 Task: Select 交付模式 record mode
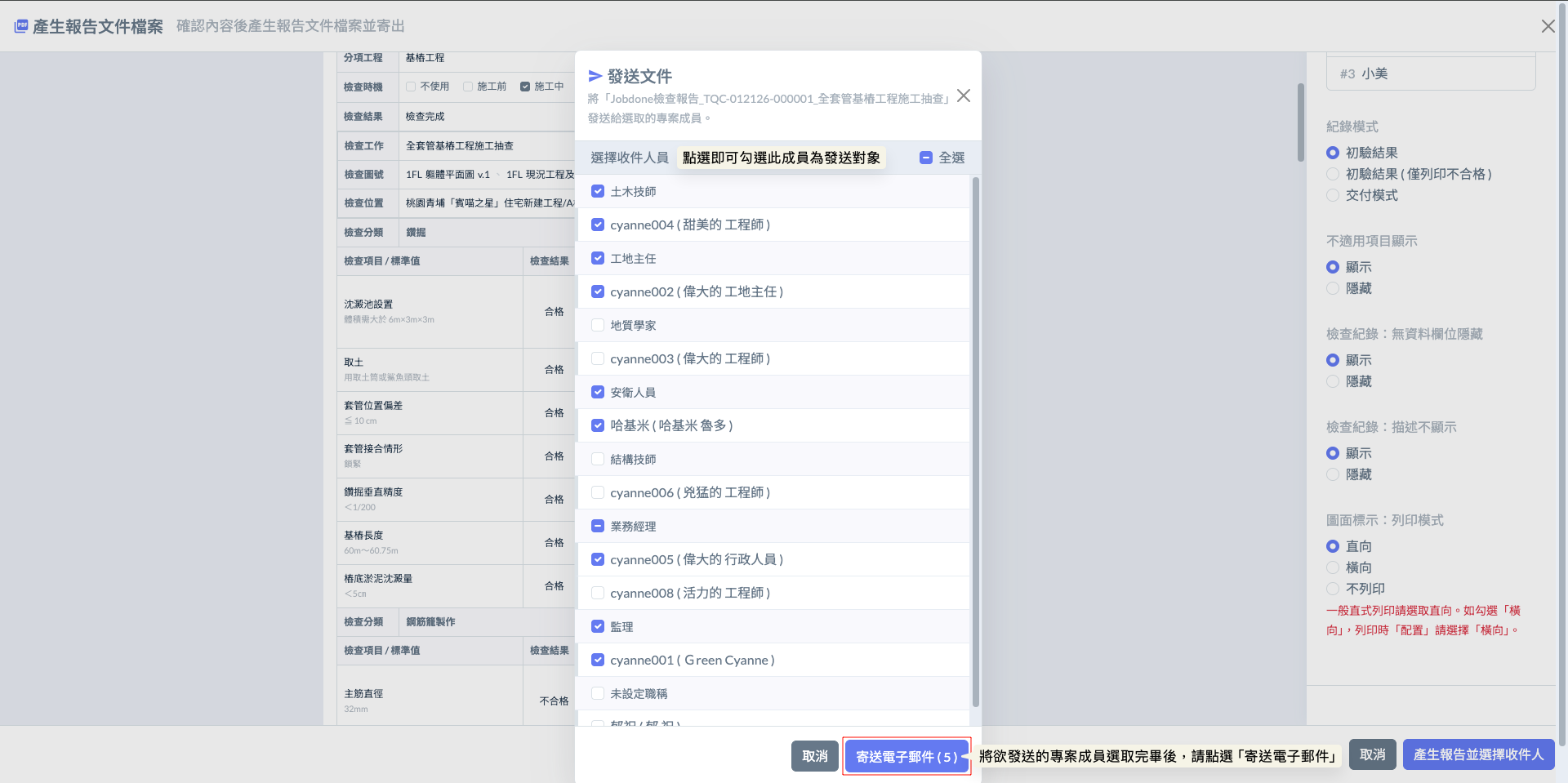click(1333, 195)
